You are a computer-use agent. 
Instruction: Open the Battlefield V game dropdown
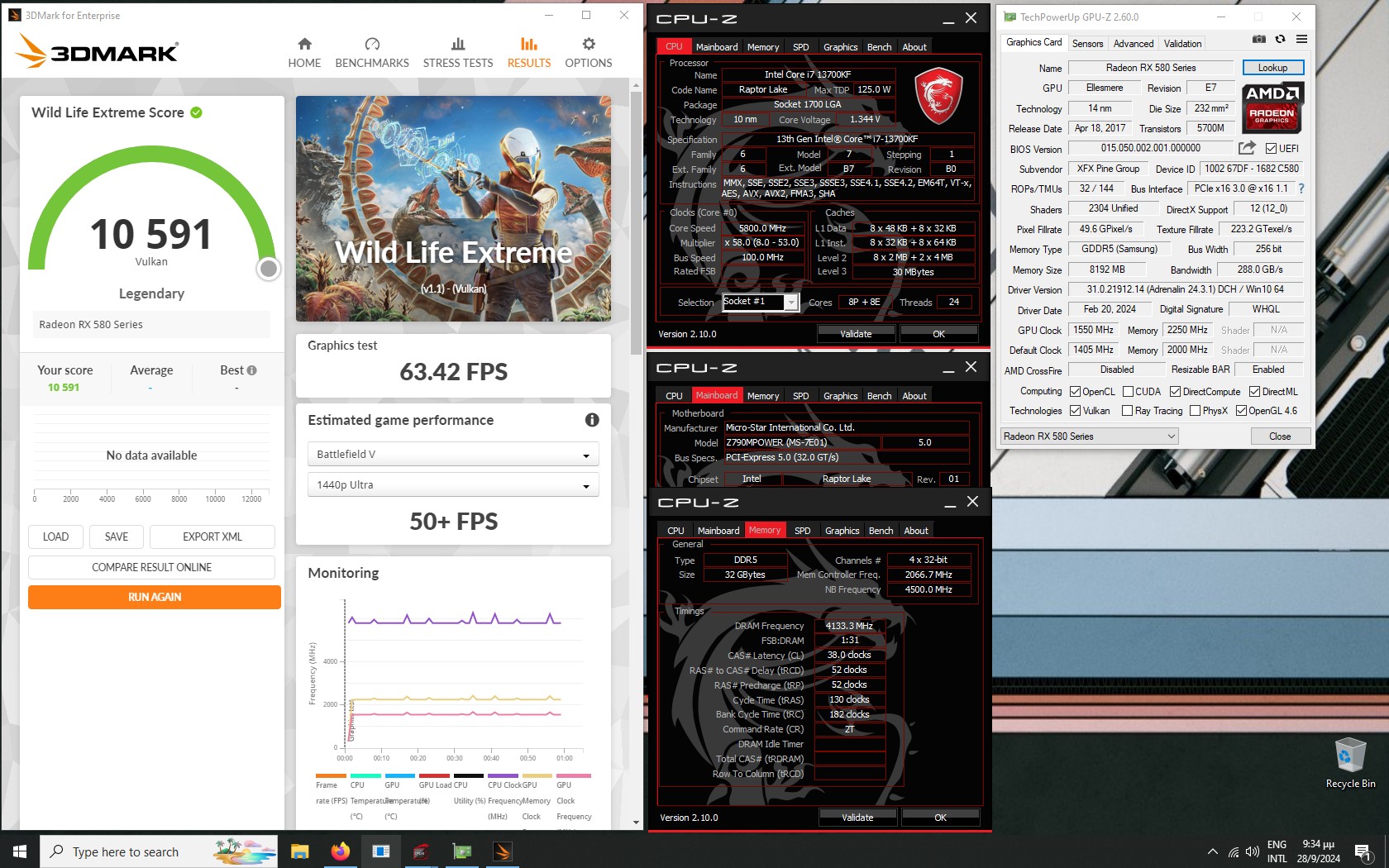[453, 454]
